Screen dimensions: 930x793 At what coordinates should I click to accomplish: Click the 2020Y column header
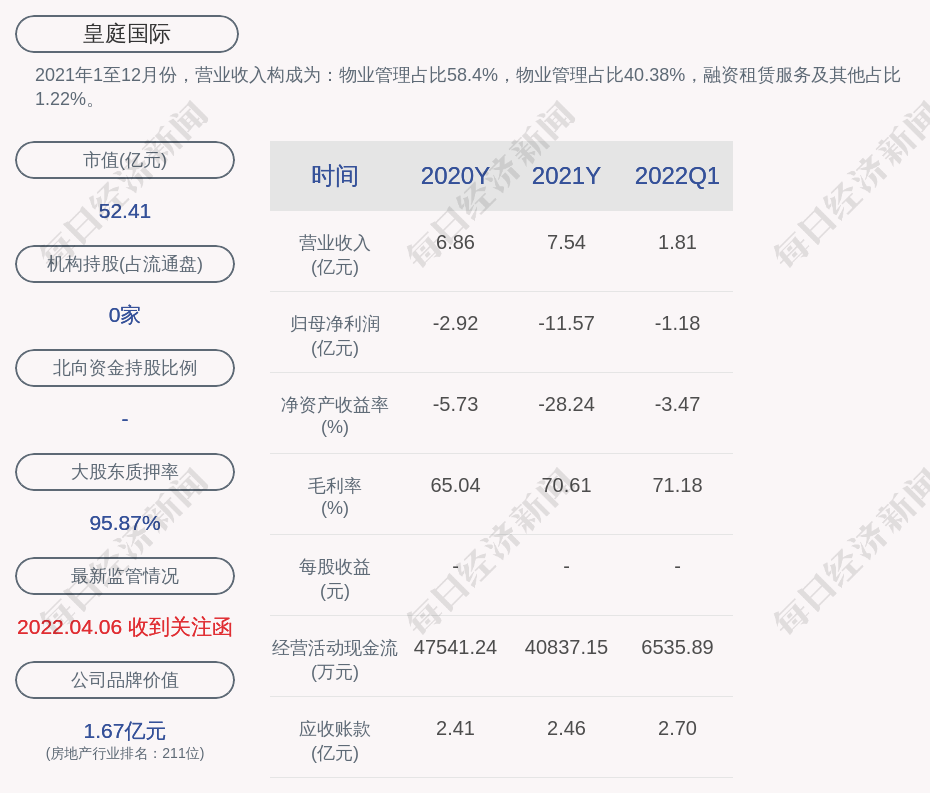[x=455, y=176]
